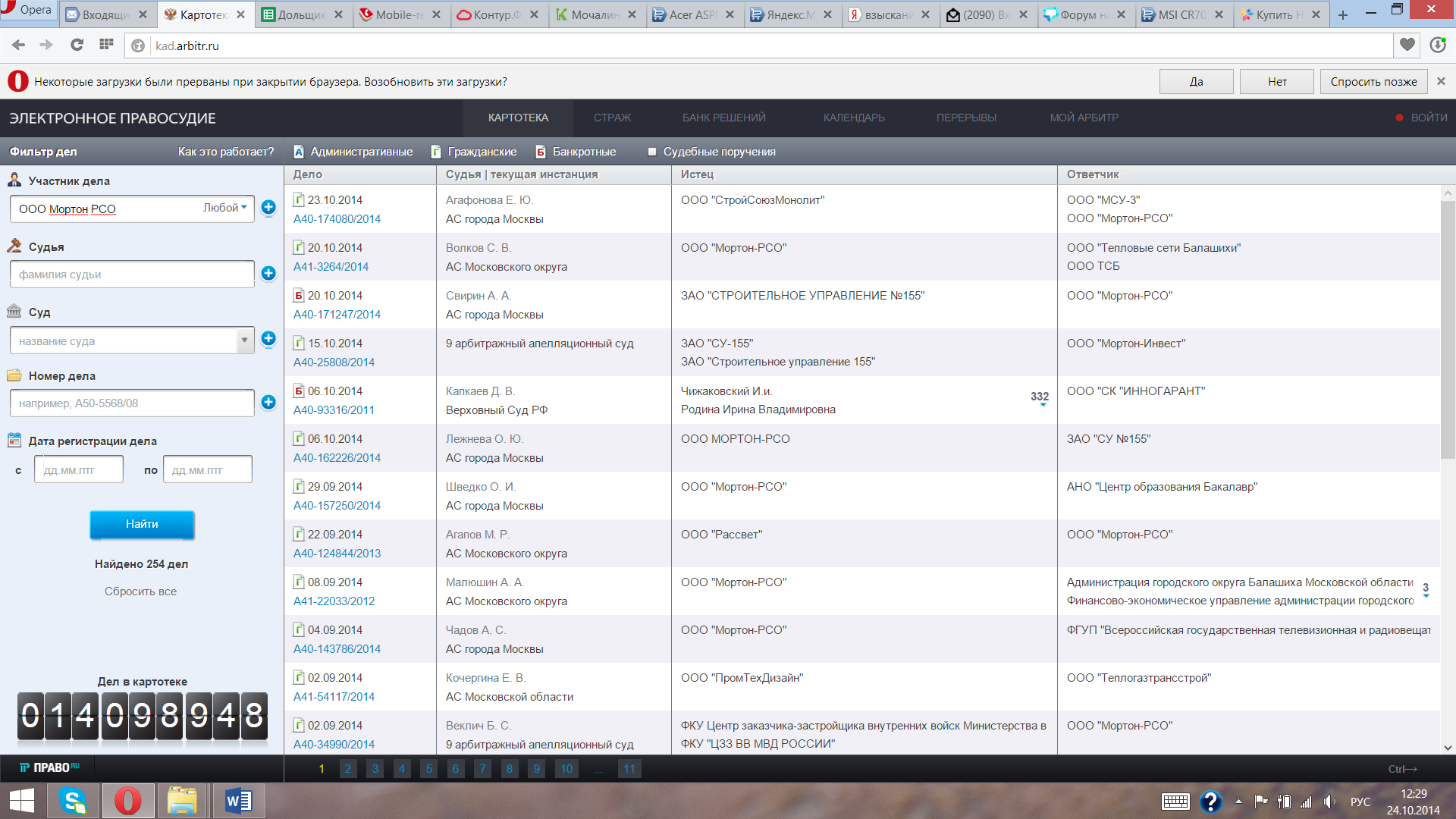Add page to bookmarks heart icon
The image size is (1456, 819).
(1407, 45)
